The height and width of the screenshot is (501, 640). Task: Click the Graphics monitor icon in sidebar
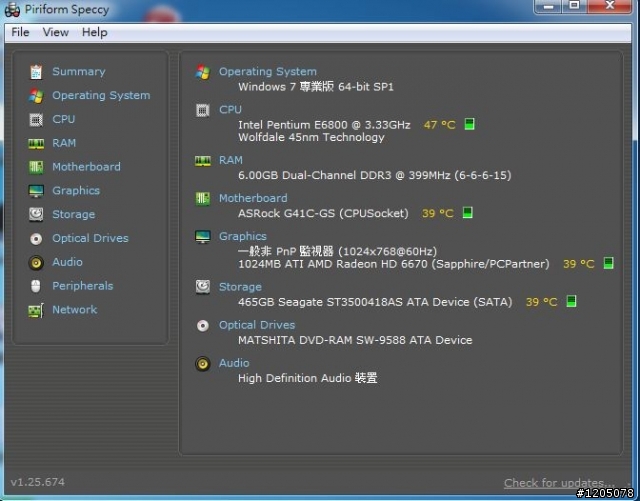36,191
